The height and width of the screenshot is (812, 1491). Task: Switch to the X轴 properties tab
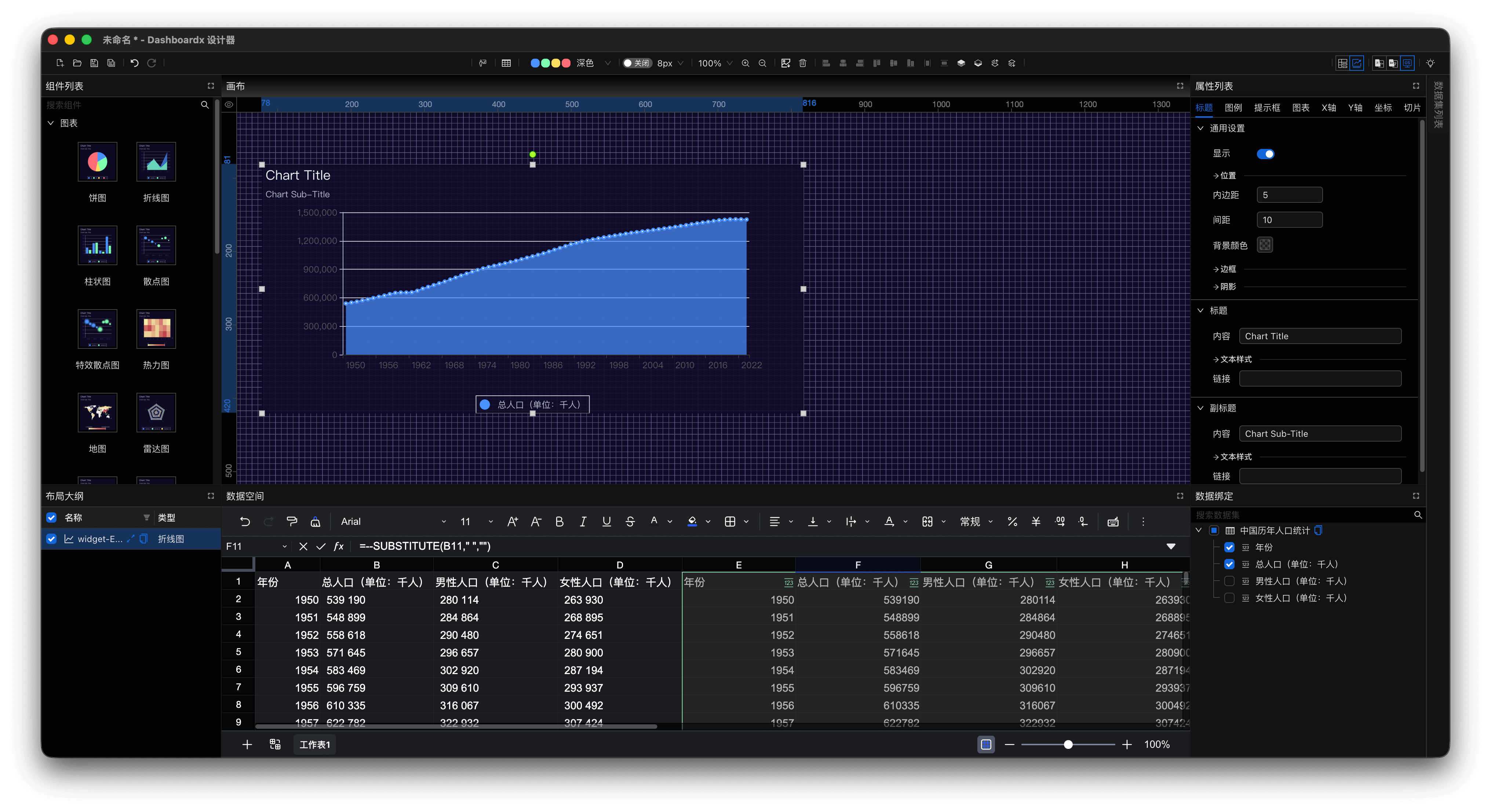[x=1328, y=108]
